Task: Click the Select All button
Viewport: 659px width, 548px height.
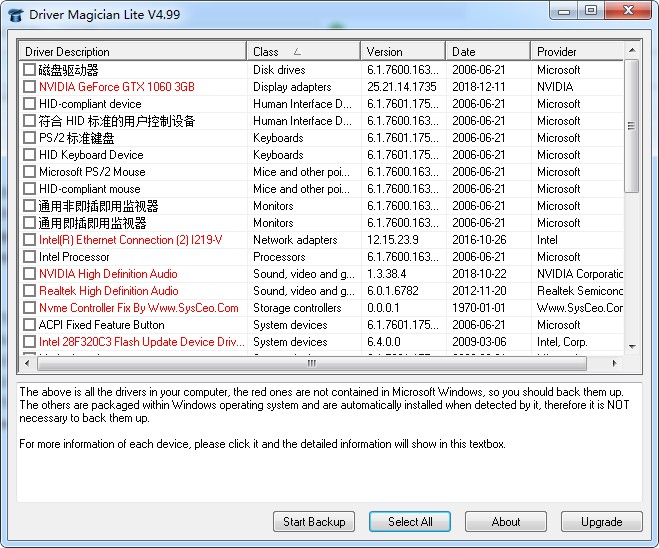Action: (410, 521)
